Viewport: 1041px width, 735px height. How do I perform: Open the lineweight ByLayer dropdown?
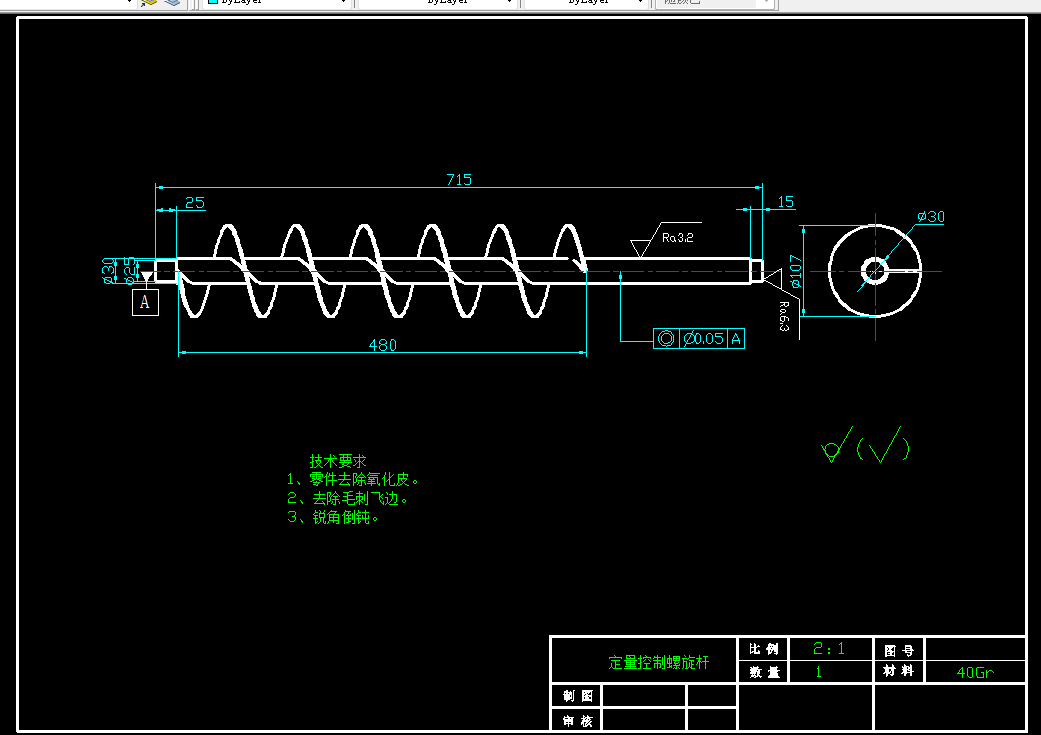coord(584,2)
